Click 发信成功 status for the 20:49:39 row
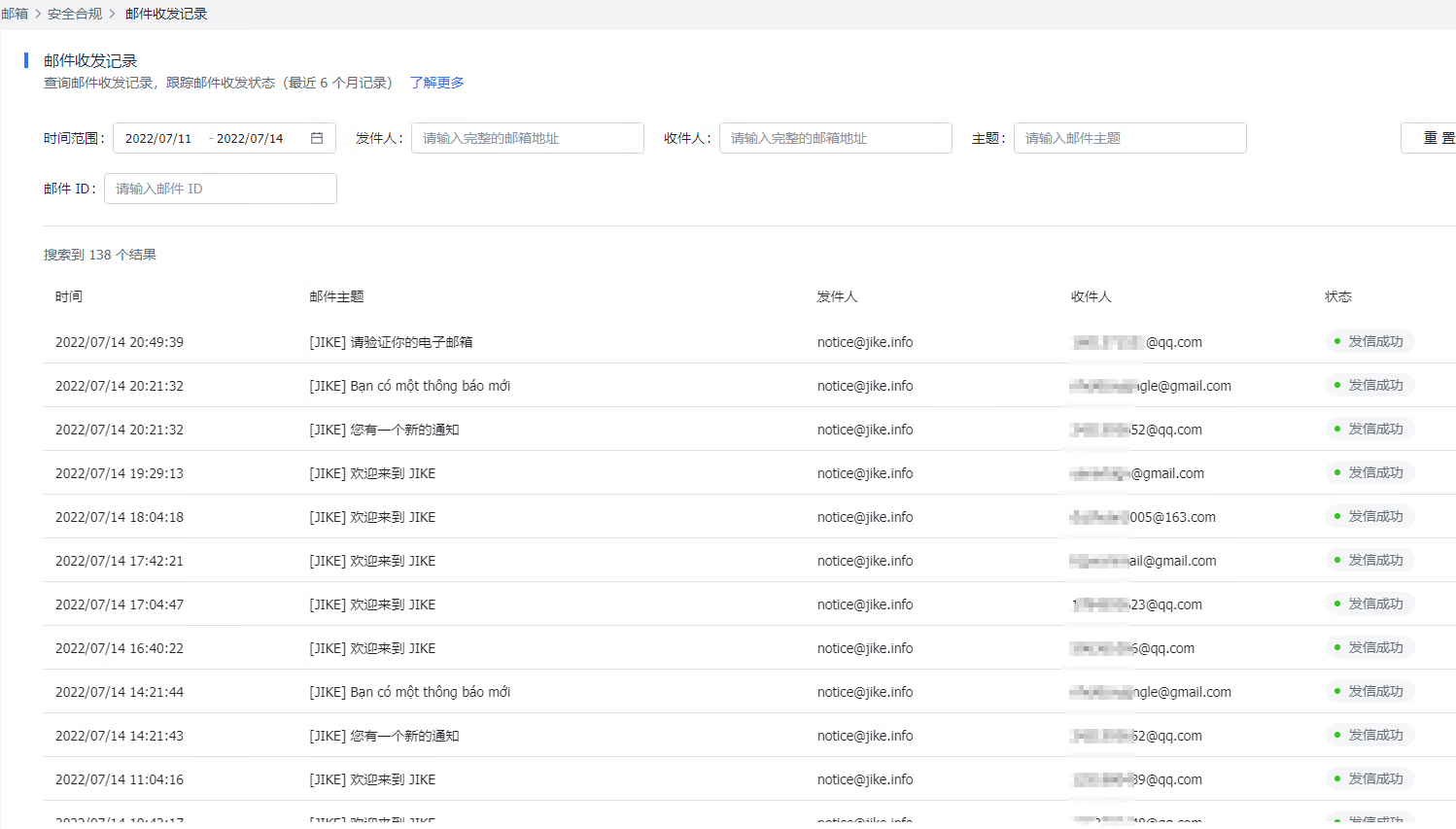This screenshot has height=829, width=1456. click(x=1369, y=341)
